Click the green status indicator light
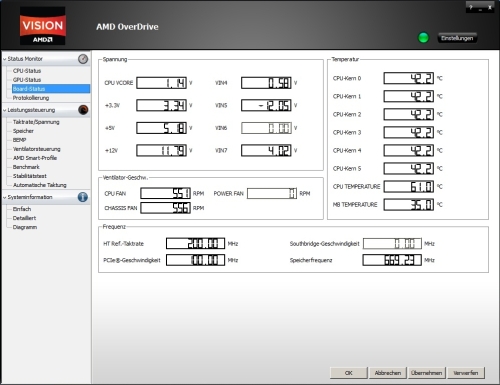 point(423,38)
